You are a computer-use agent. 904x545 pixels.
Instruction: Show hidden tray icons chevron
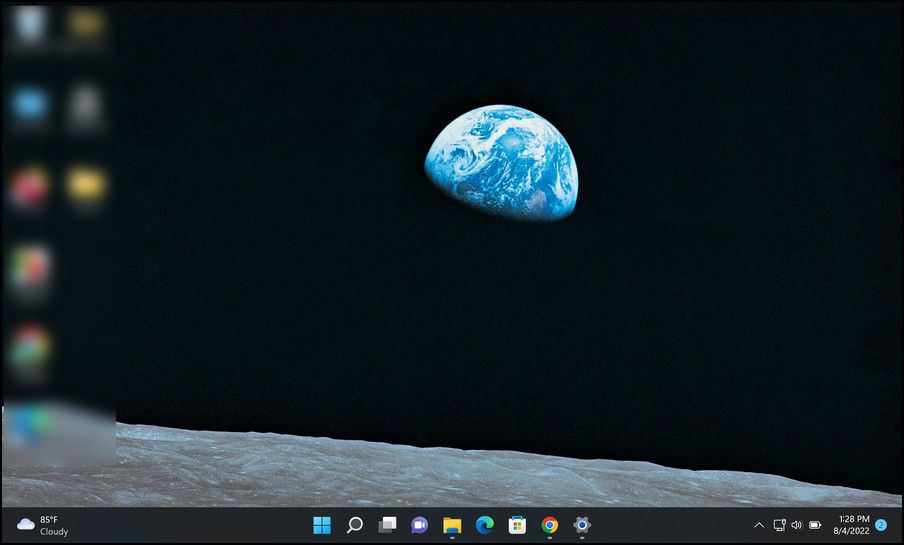[759, 525]
